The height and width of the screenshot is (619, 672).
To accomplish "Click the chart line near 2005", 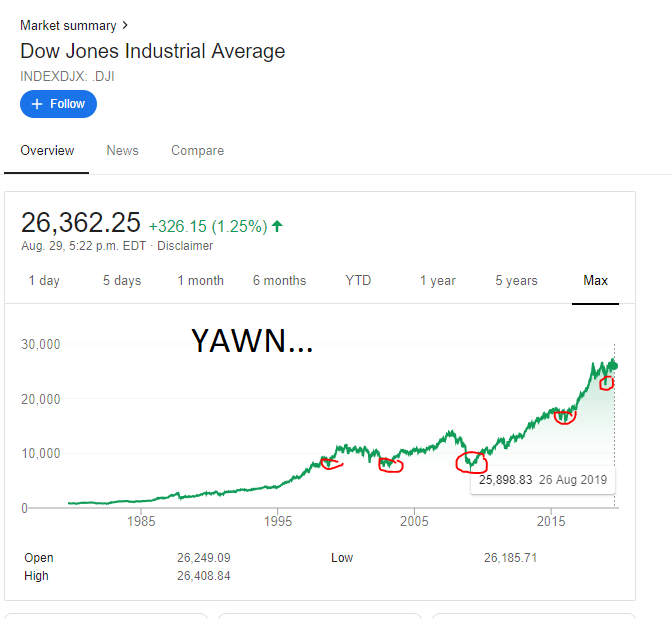I will tap(414, 450).
